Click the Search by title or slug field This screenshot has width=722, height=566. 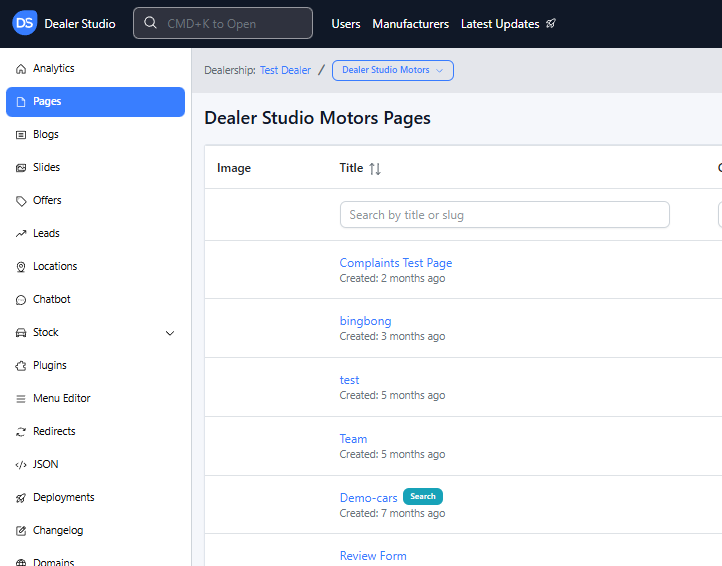pyautogui.click(x=504, y=215)
